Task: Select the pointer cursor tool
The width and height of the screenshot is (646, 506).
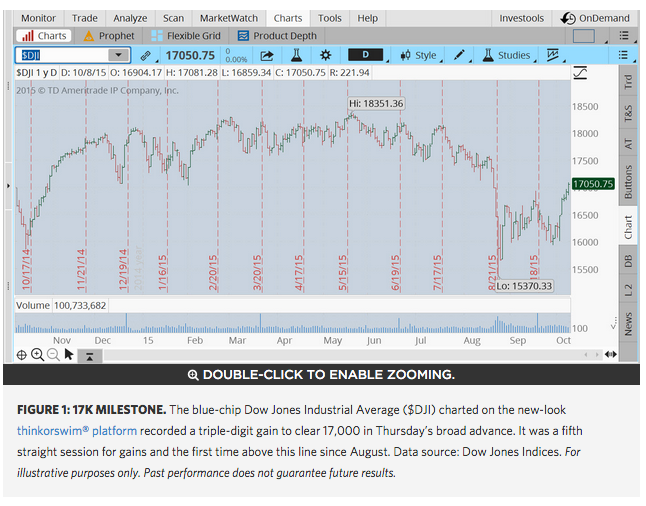Action: (x=69, y=354)
